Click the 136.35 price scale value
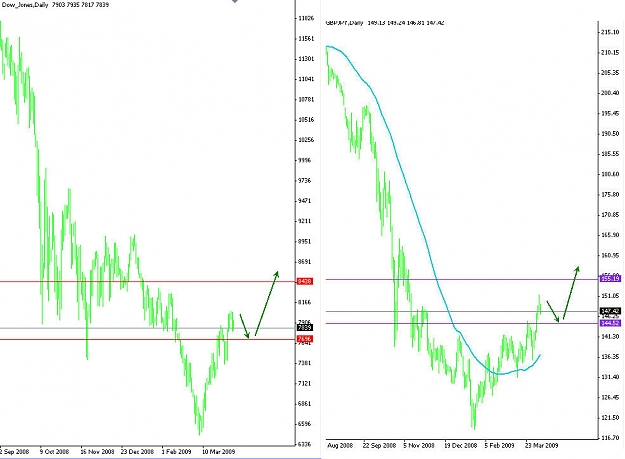Screen dimensions: 625x459 click(x=610, y=357)
